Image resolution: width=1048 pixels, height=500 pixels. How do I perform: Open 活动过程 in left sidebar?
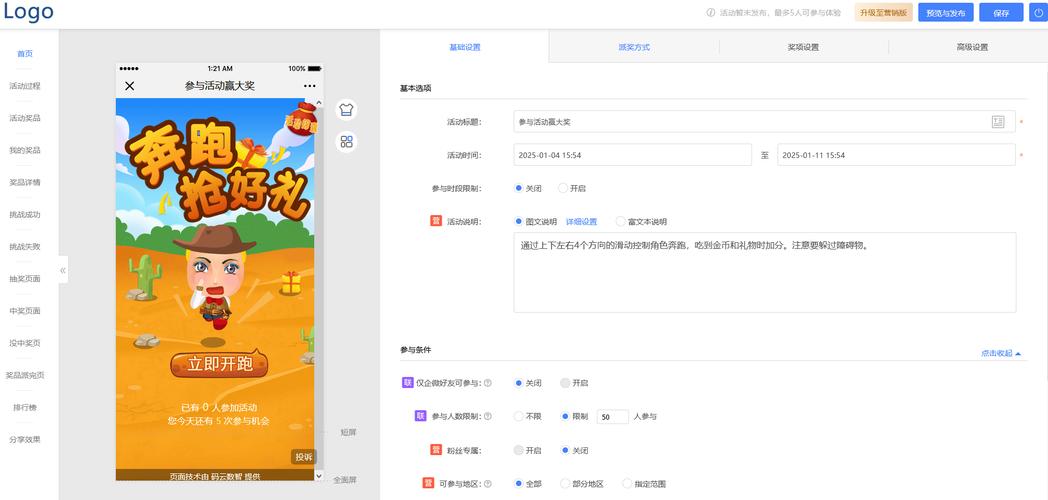point(25,86)
